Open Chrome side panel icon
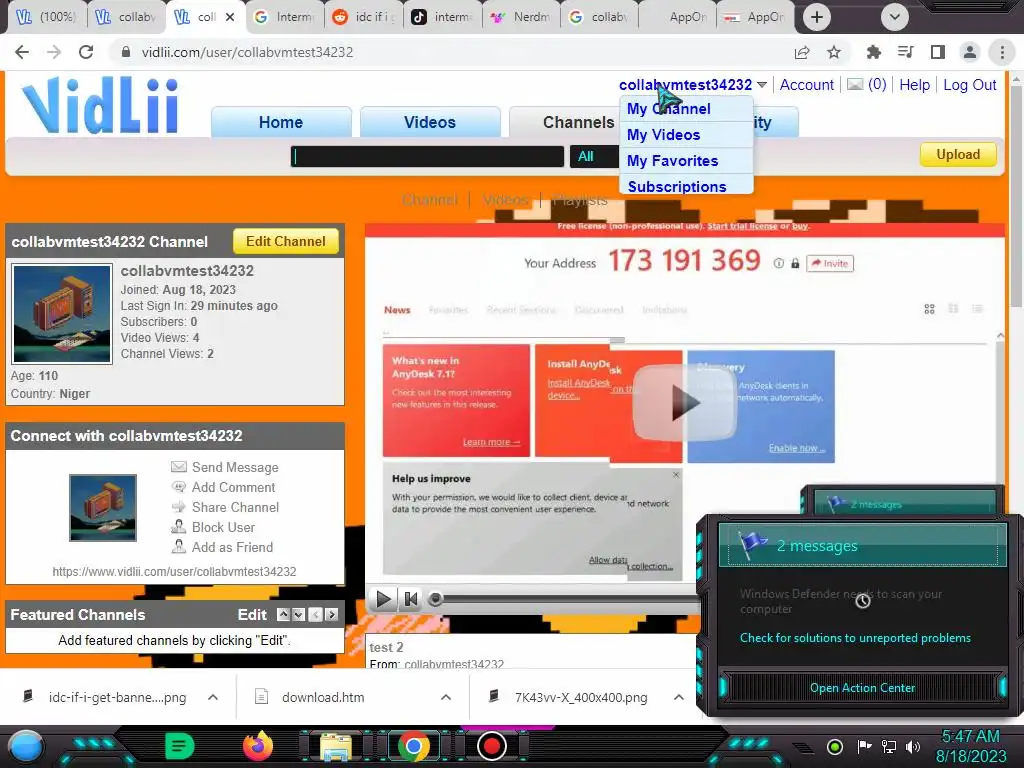The image size is (1024, 768). (x=938, y=52)
